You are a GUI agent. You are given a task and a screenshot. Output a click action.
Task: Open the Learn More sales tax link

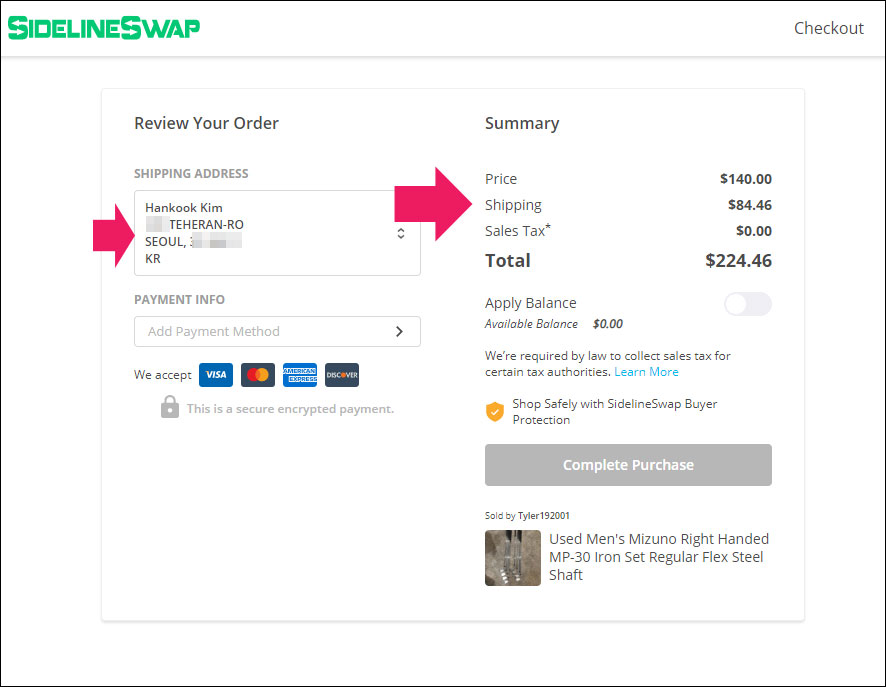coord(646,372)
